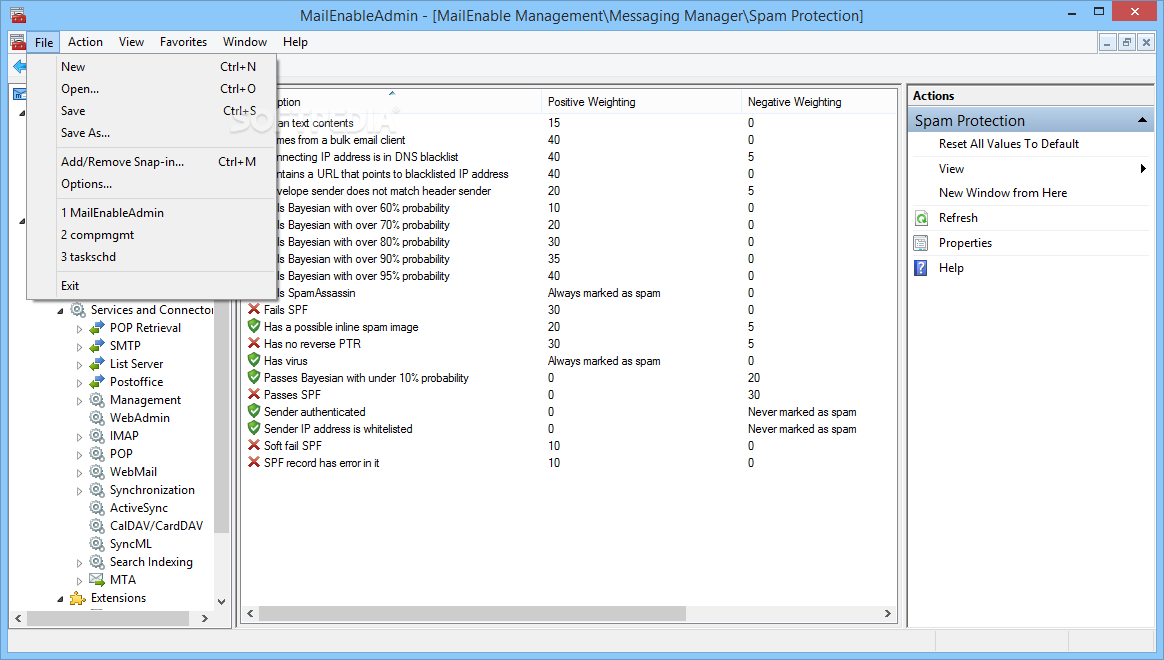Click the SMTP connector arrows icon
1164x660 pixels.
point(97,346)
